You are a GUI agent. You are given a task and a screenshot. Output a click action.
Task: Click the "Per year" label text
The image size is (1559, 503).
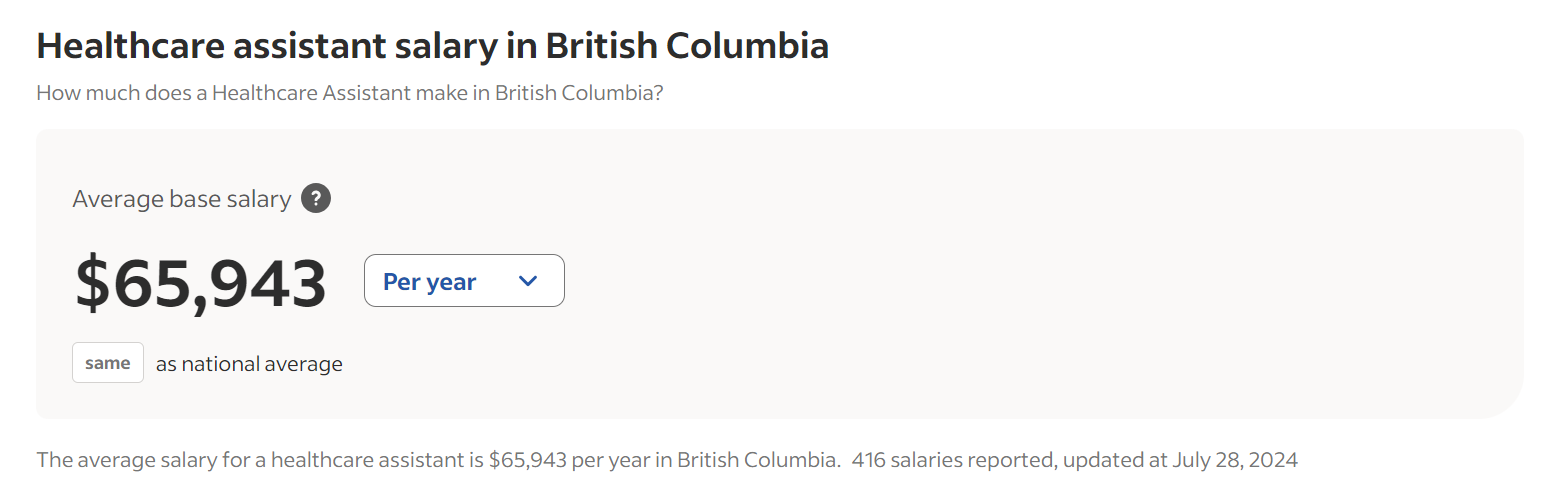point(430,282)
